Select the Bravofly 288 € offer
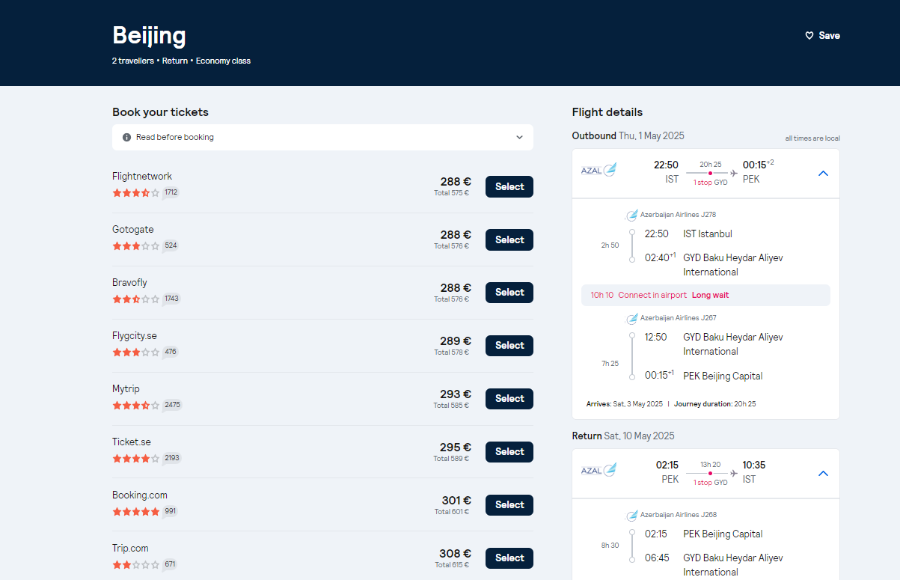Screen dimensions: 900x580 tap(509, 292)
